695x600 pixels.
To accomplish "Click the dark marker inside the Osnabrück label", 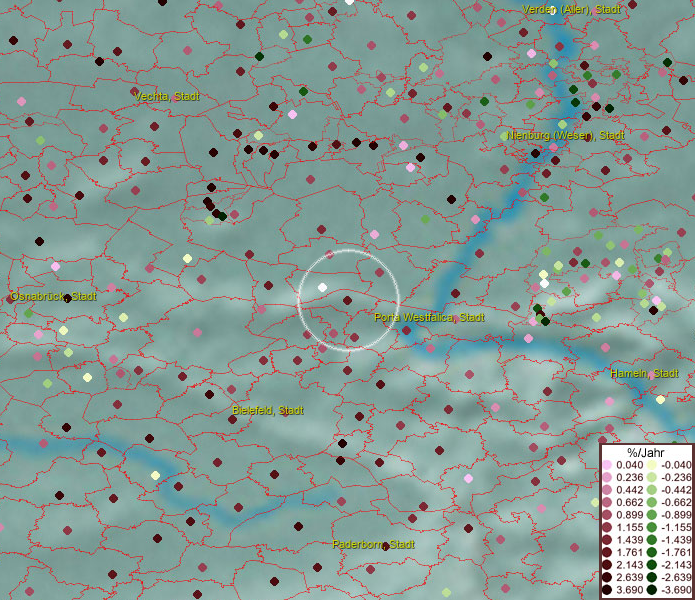I will (67, 298).
